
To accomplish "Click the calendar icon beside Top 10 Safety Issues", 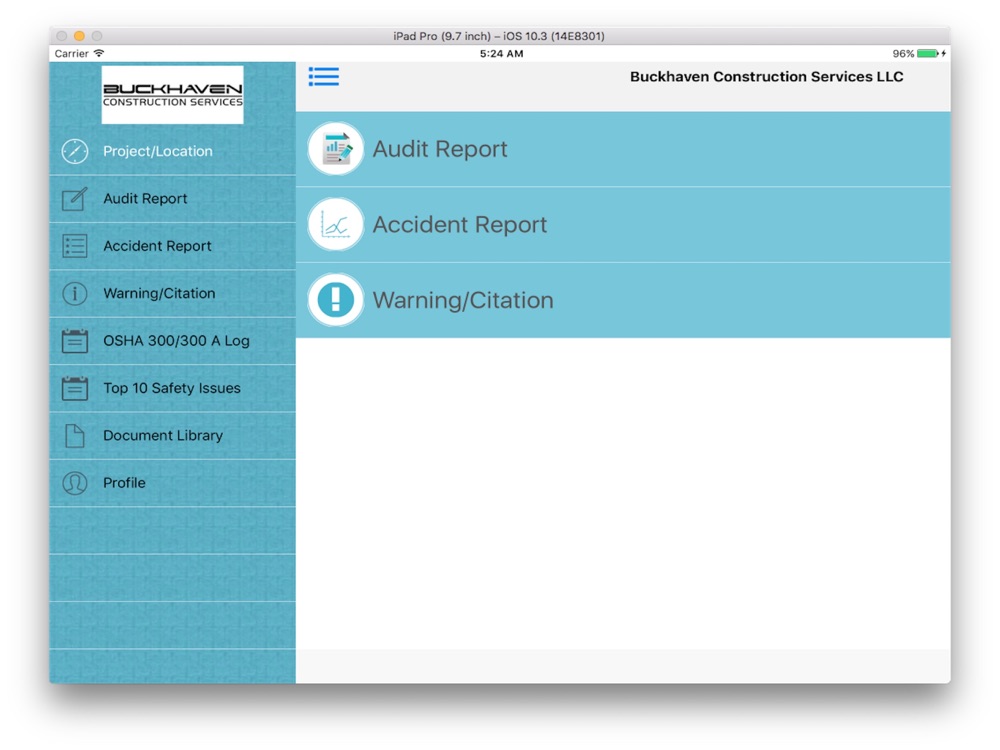I will click(x=75, y=388).
